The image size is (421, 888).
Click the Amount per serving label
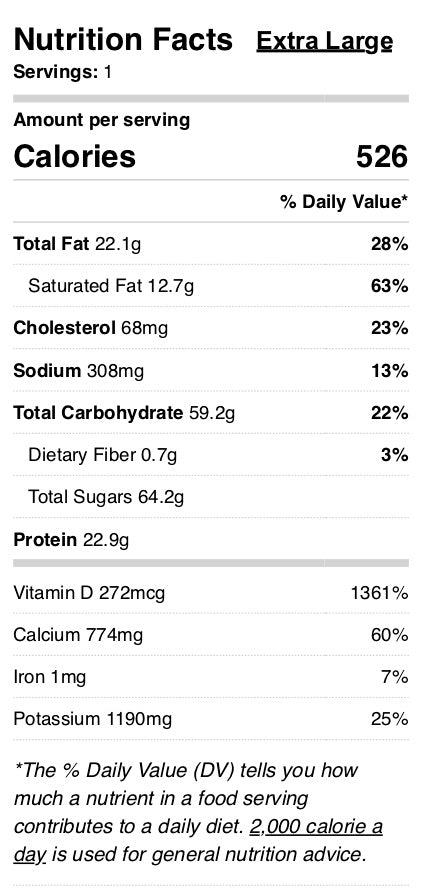tap(102, 120)
